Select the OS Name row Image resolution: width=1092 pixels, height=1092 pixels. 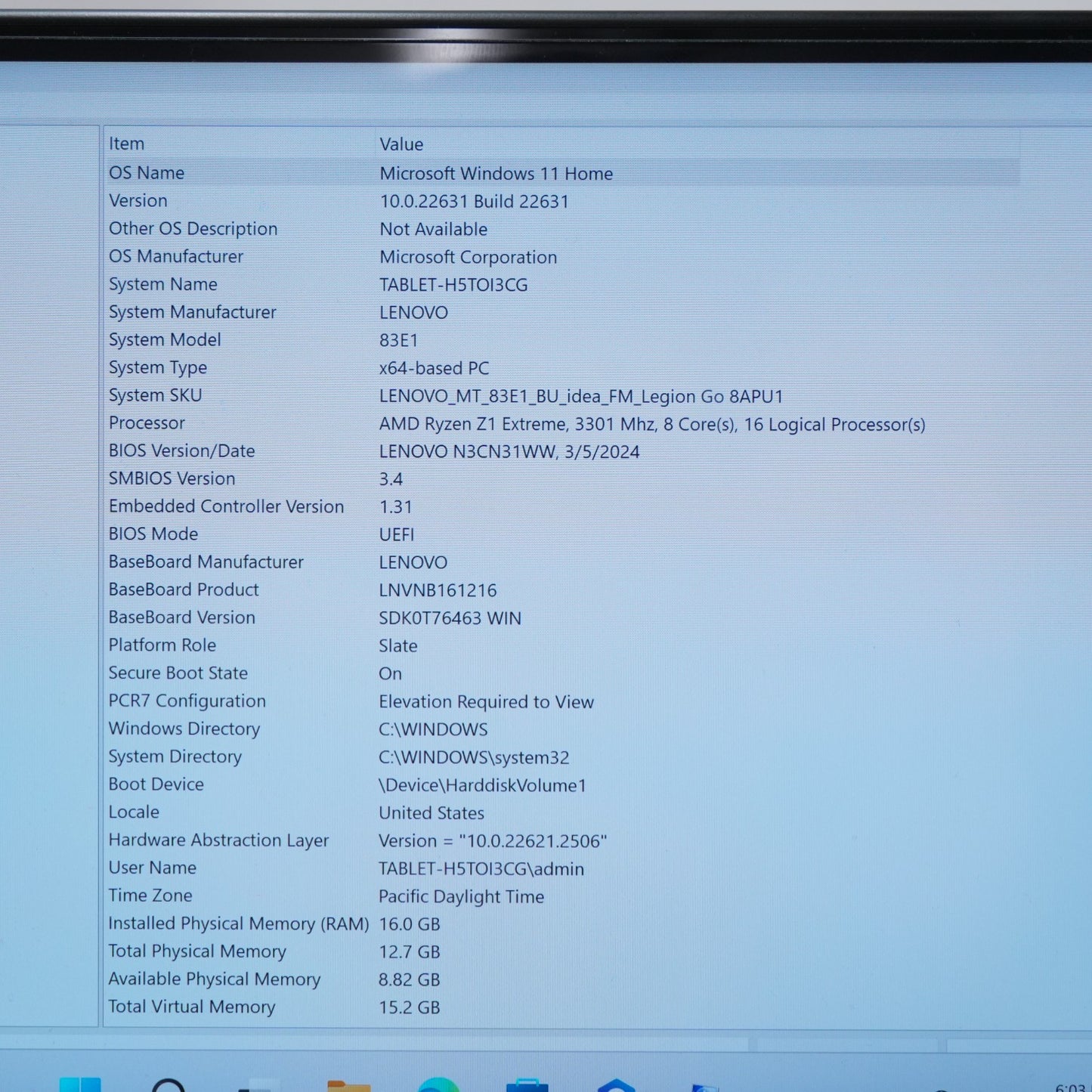(562, 173)
